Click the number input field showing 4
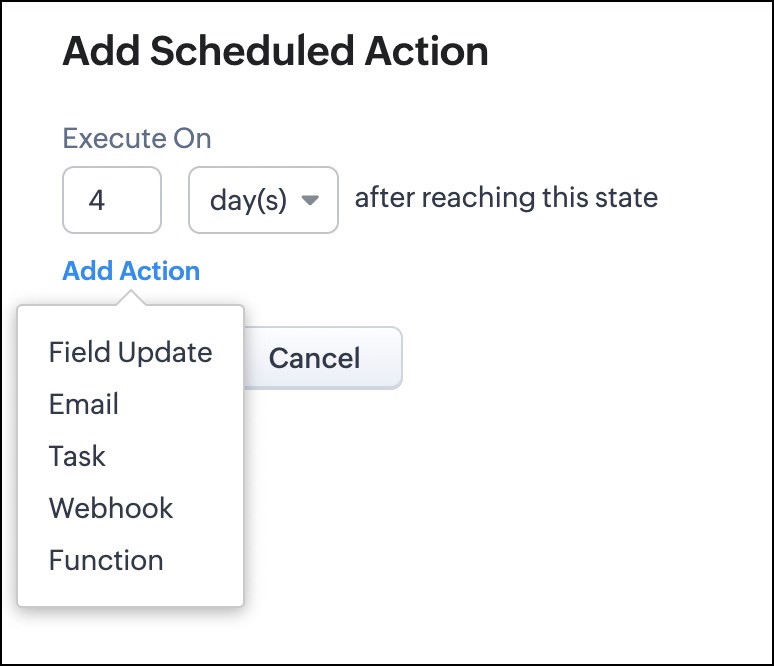The height and width of the screenshot is (666, 774). (111, 200)
